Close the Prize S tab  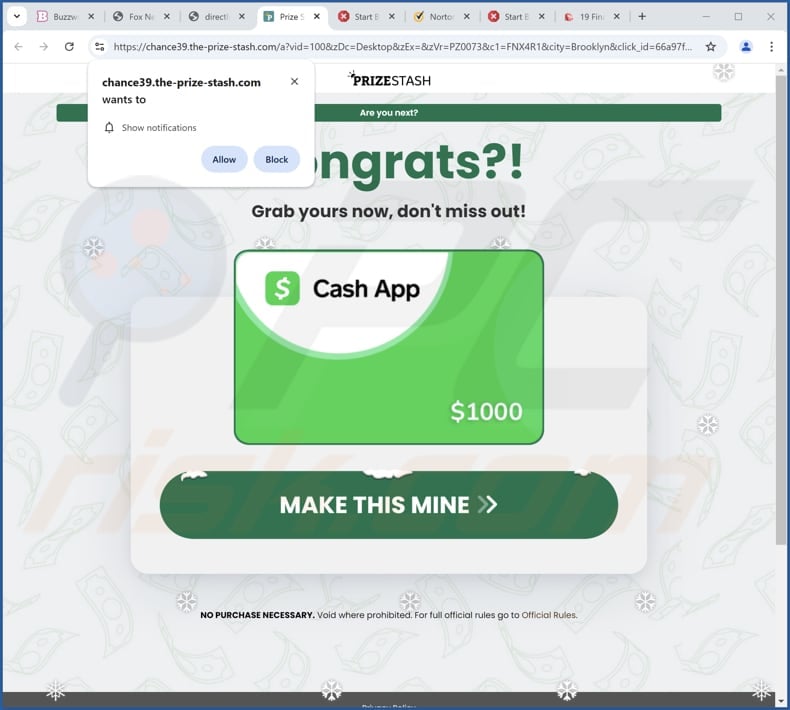[x=317, y=17]
